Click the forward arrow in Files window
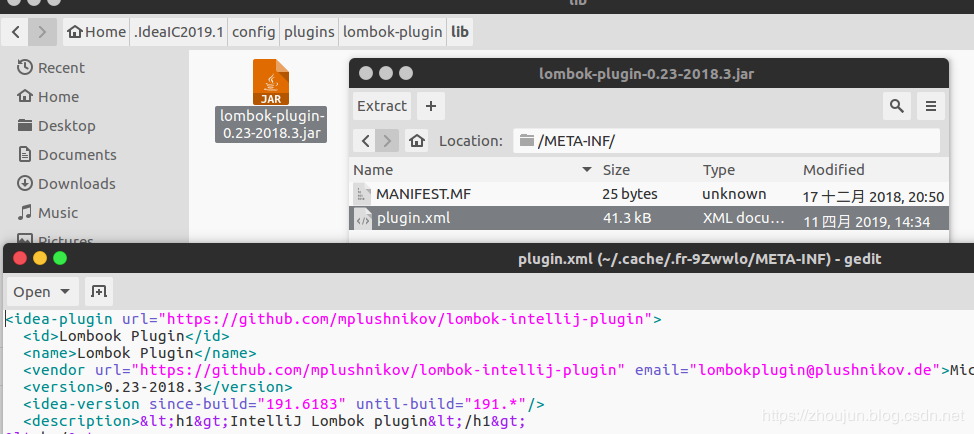This screenshot has width=974, height=434. click(x=42, y=32)
